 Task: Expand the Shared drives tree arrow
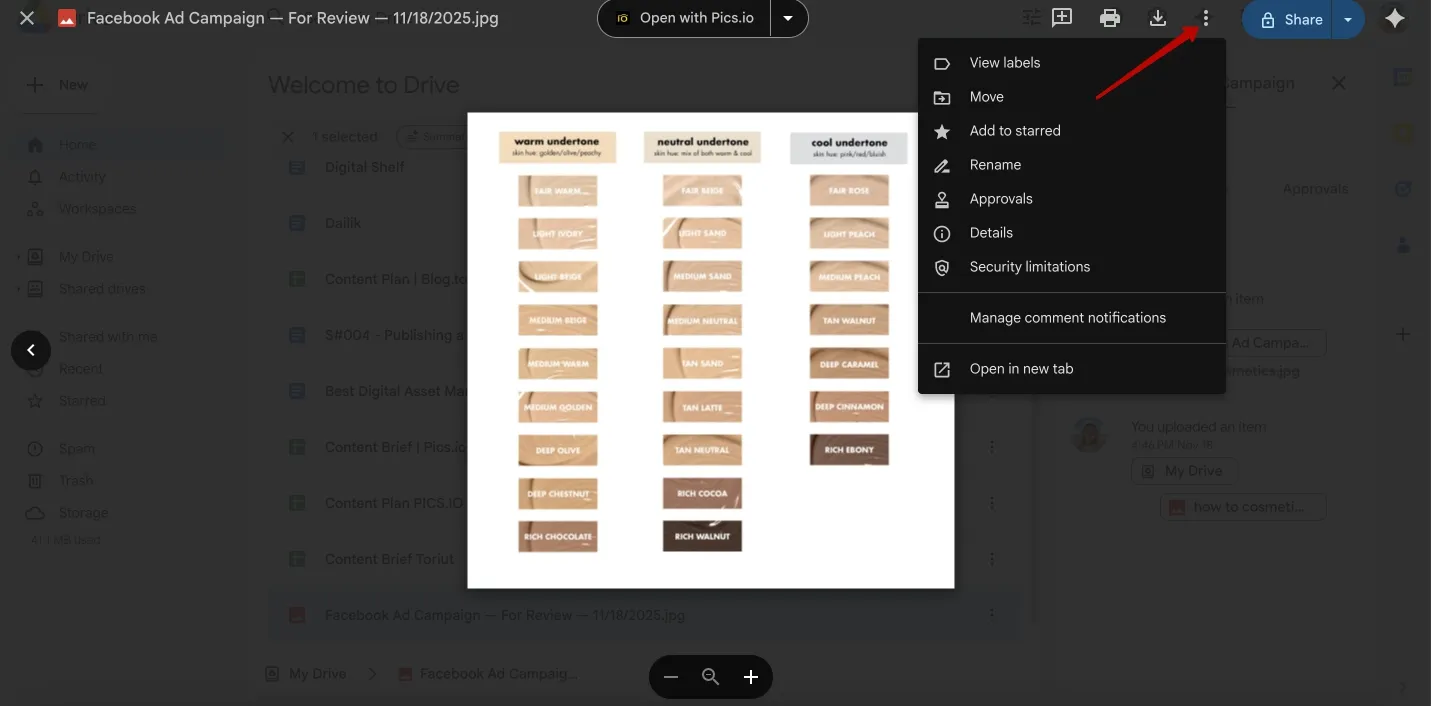click(x=17, y=289)
